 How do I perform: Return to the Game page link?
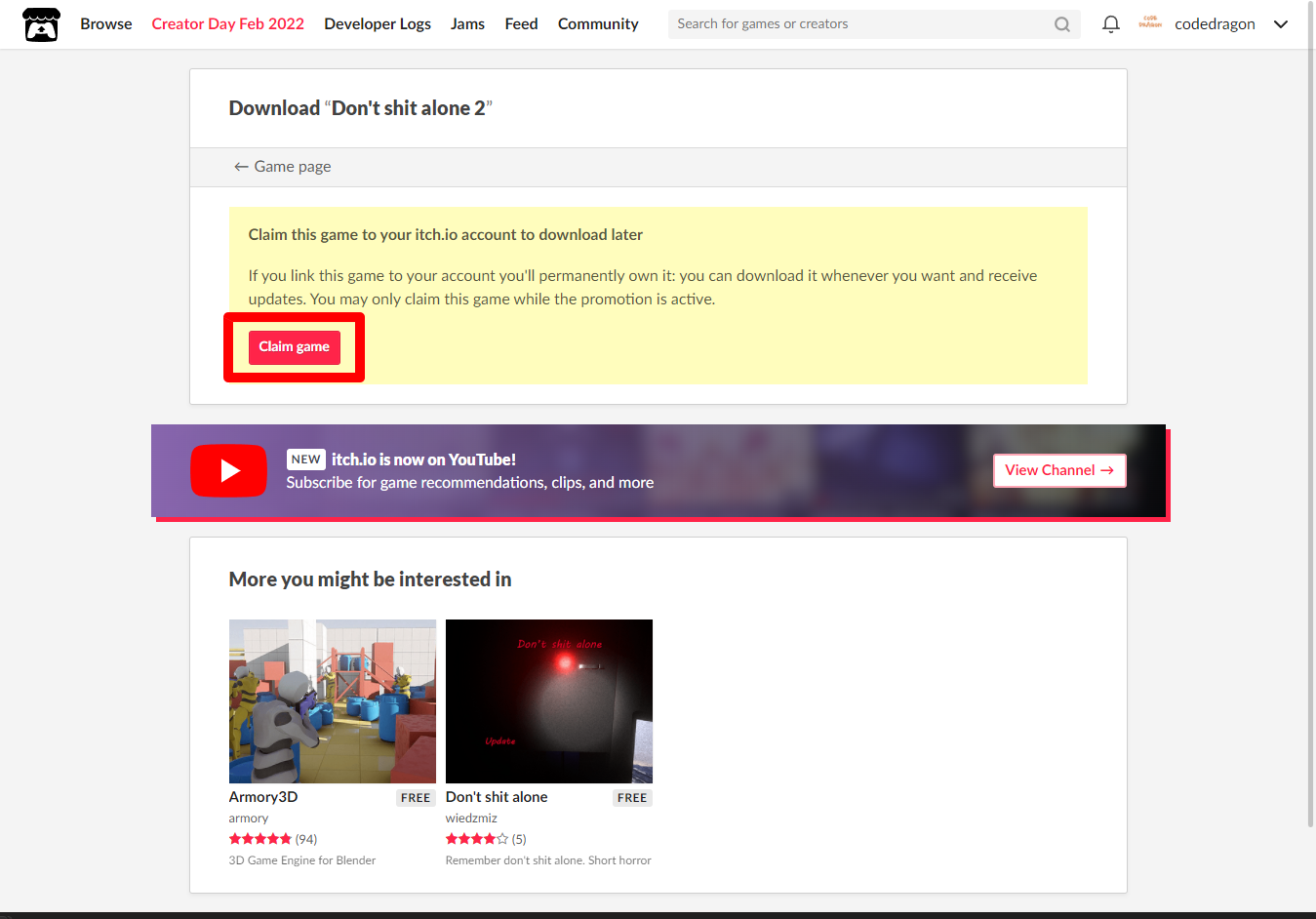point(282,167)
